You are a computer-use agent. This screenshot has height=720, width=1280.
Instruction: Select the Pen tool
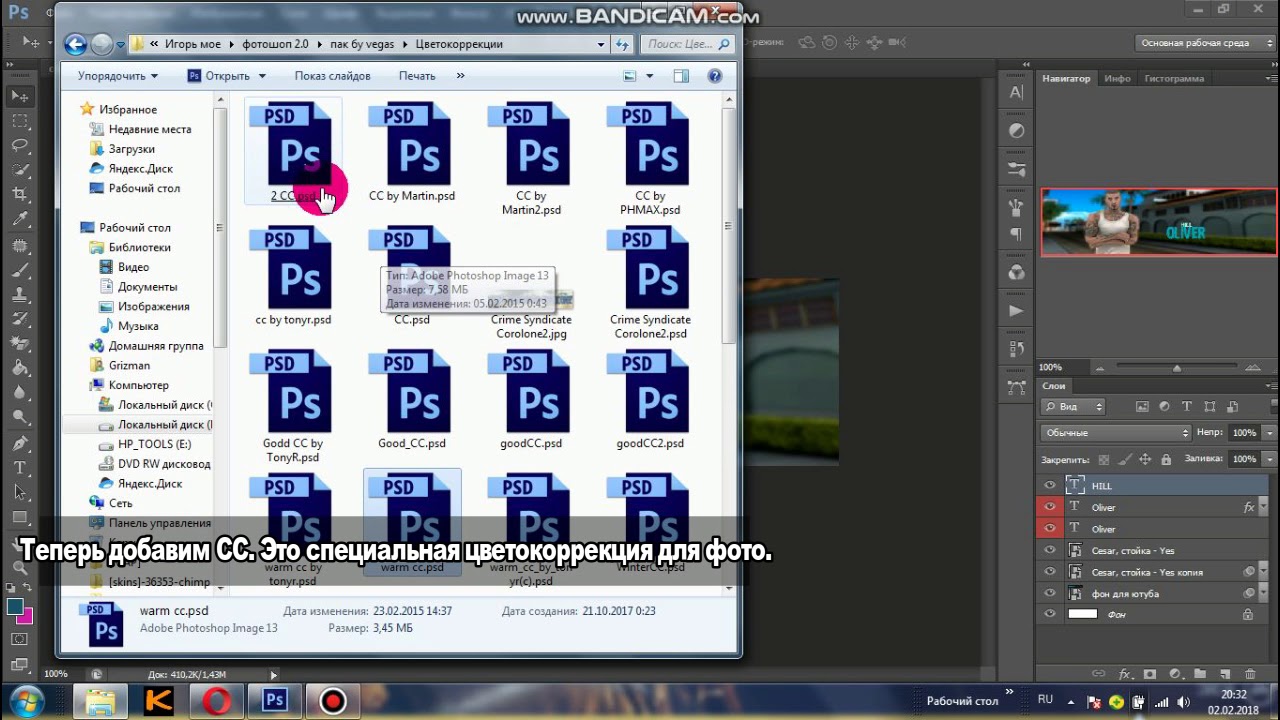point(20,443)
